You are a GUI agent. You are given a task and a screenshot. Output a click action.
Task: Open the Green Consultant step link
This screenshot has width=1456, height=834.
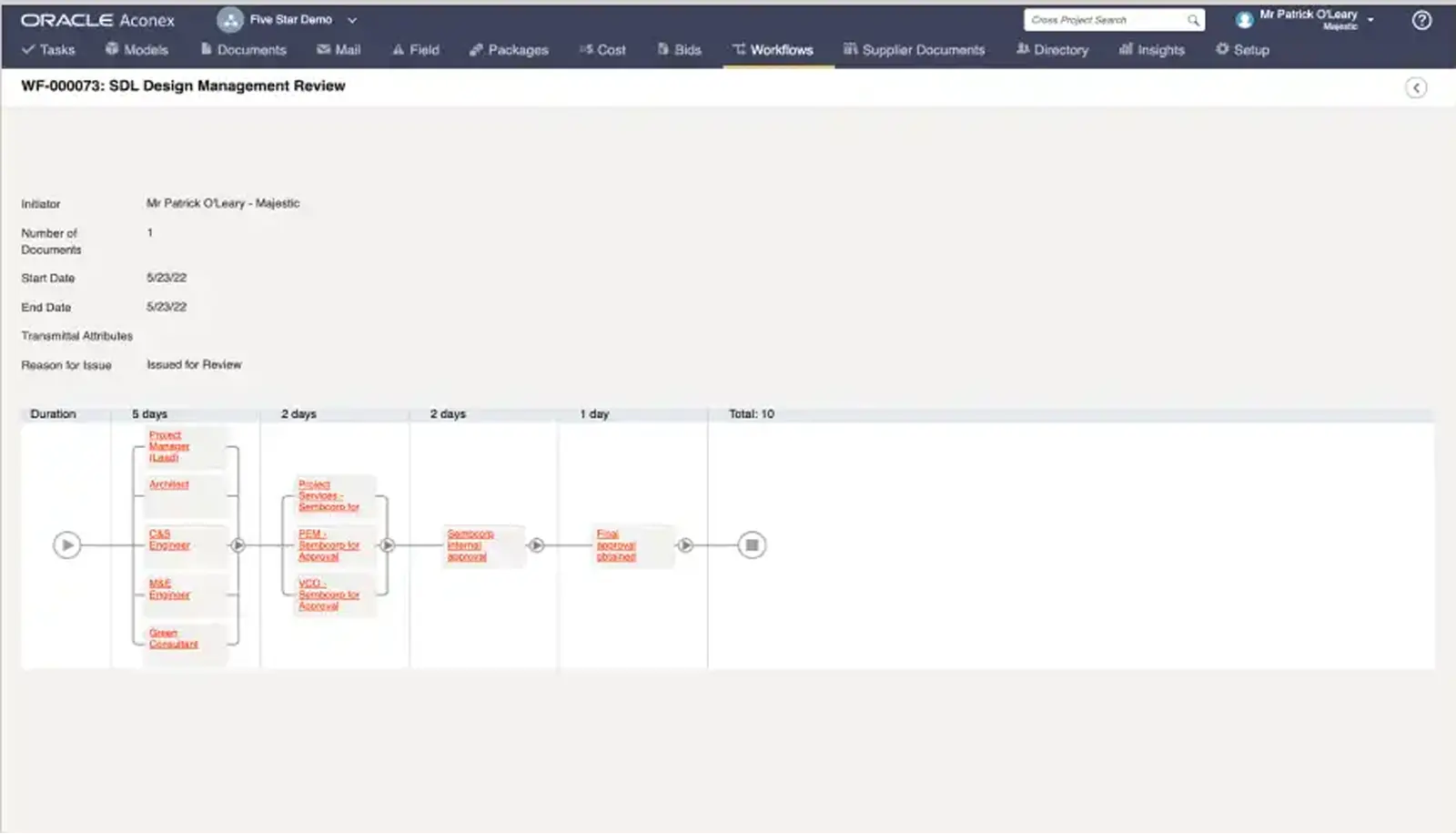tap(173, 638)
